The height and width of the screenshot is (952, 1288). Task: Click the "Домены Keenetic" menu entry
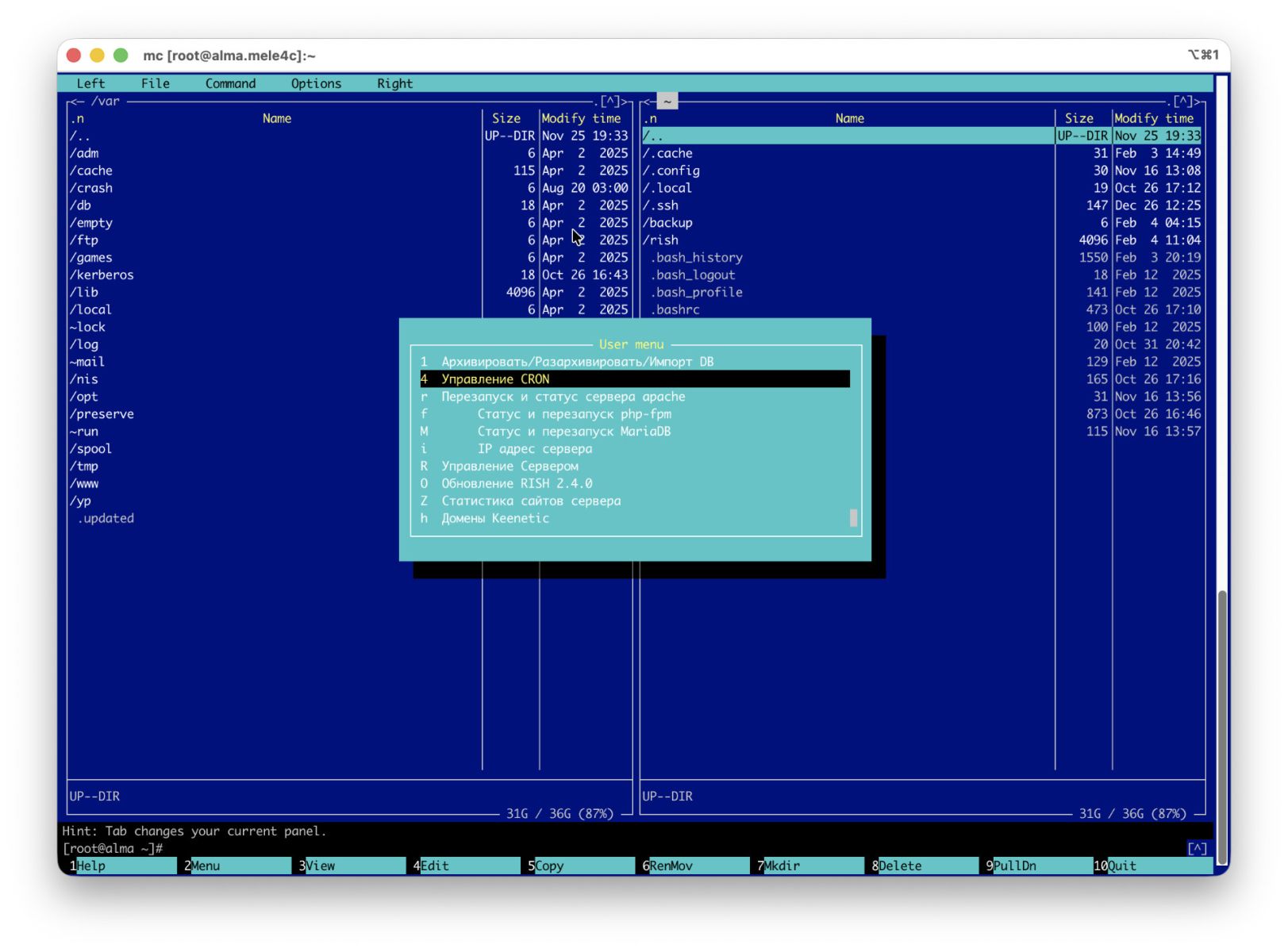[x=494, y=519]
